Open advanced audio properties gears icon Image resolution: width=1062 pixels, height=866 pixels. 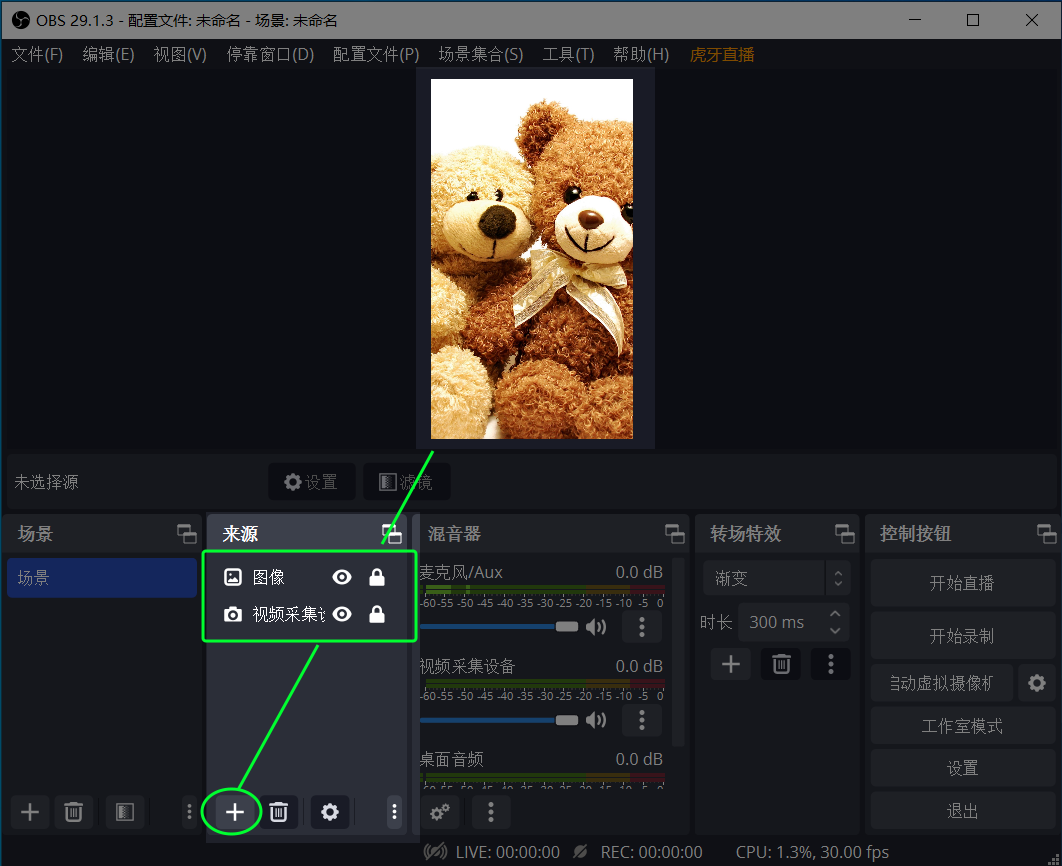point(439,812)
